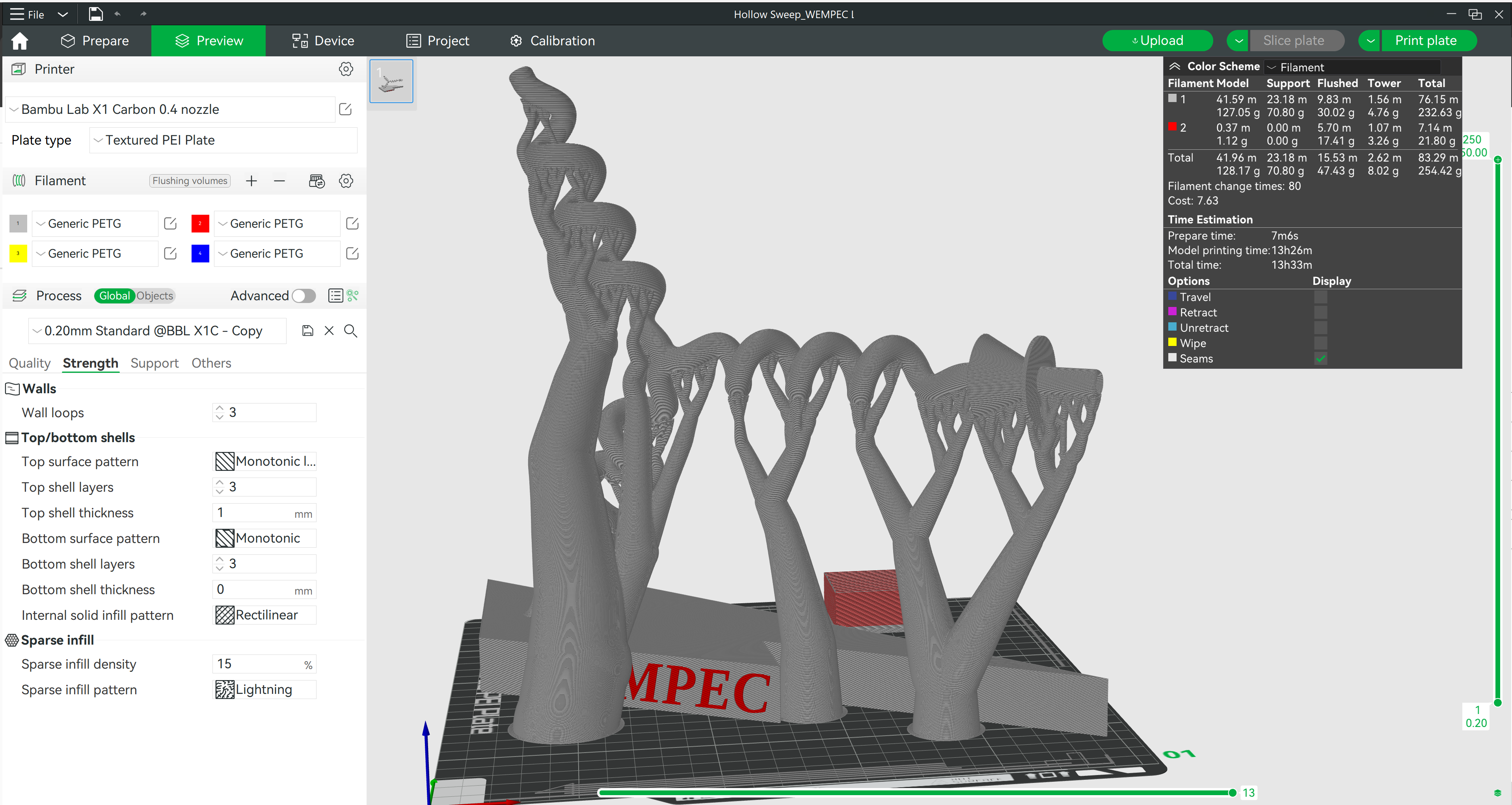Image resolution: width=1512 pixels, height=805 pixels.
Task: Save the process preset
Action: pyautogui.click(x=307, y=331)
